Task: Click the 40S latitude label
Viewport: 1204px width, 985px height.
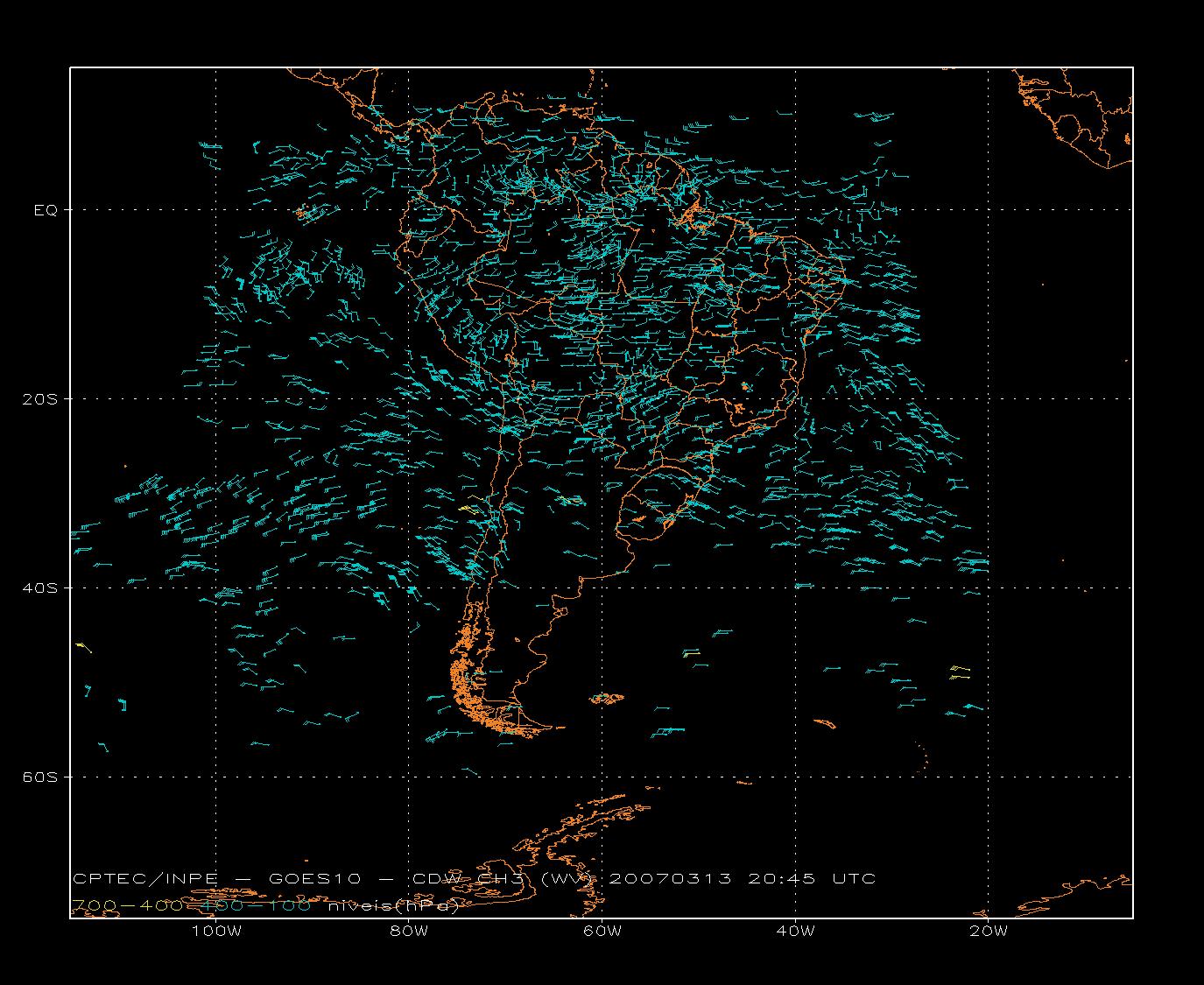Action: click(x=39, y=588)
